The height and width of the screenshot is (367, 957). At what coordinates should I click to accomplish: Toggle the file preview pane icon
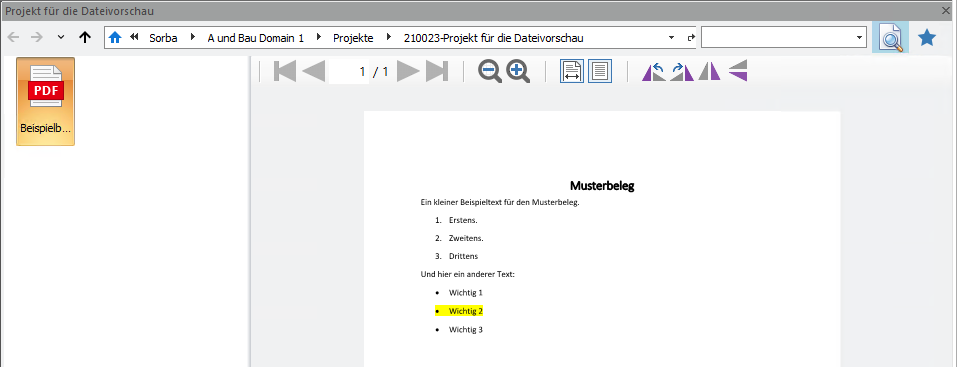pos(890,38)
